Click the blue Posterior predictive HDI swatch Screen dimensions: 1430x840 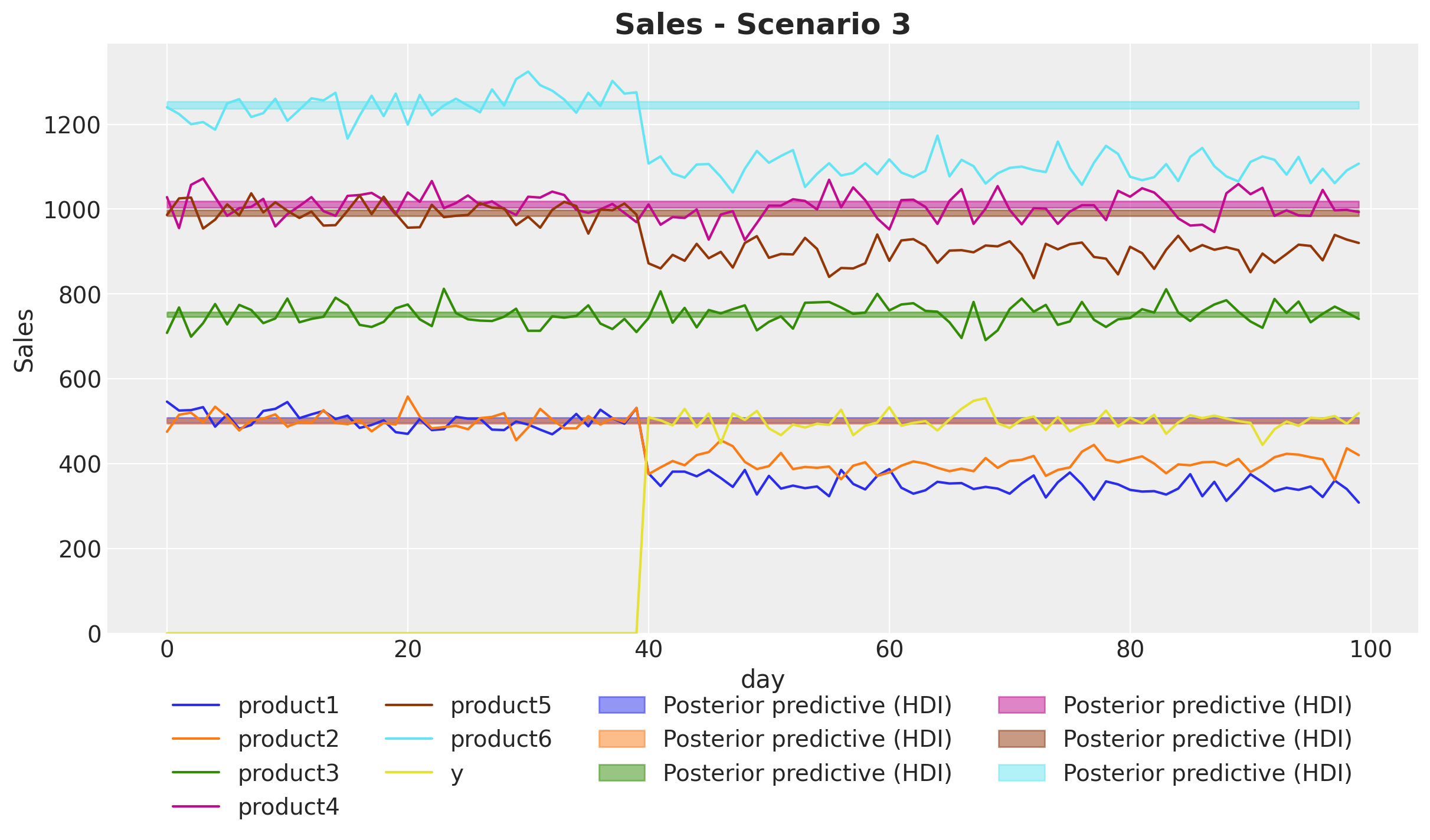click(x=622, y=705)
